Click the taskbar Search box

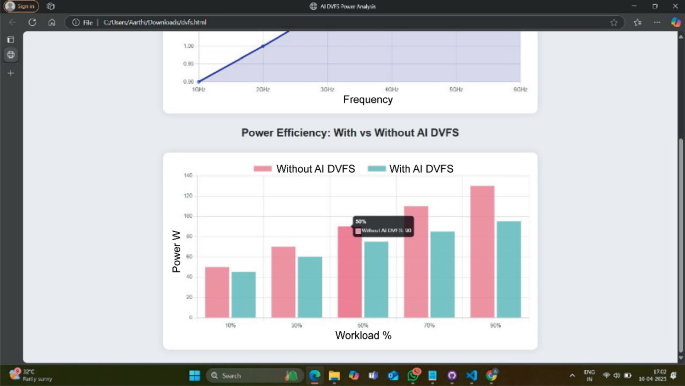[254, 376]
